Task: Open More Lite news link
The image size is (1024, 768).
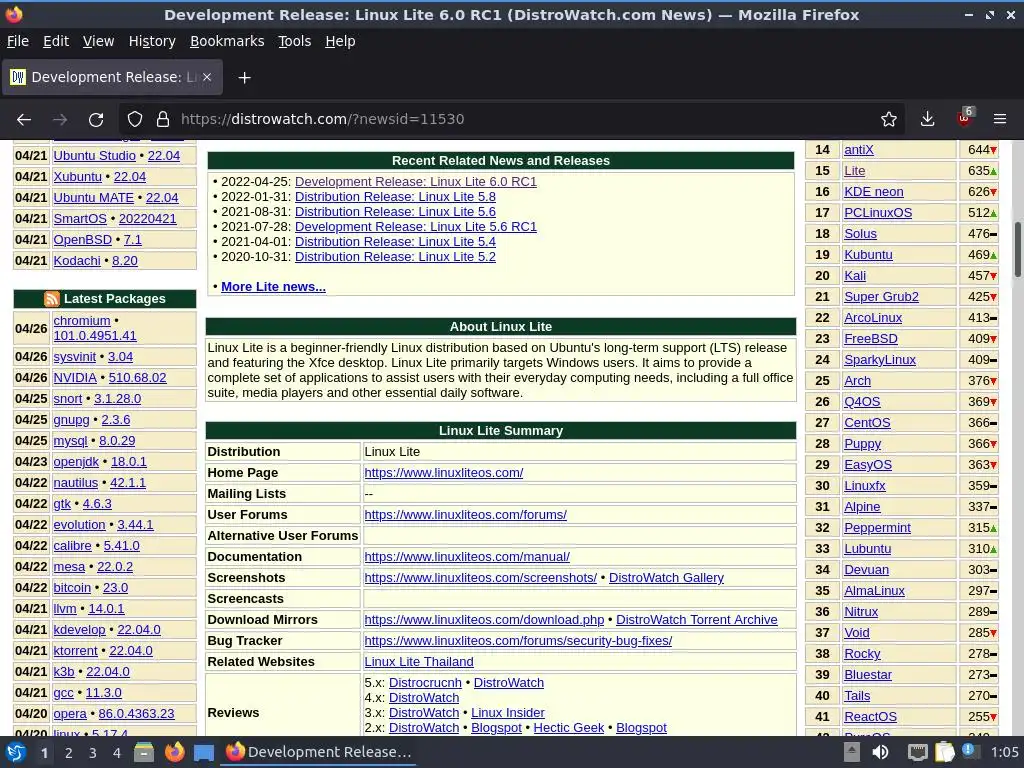Action: 273,287
